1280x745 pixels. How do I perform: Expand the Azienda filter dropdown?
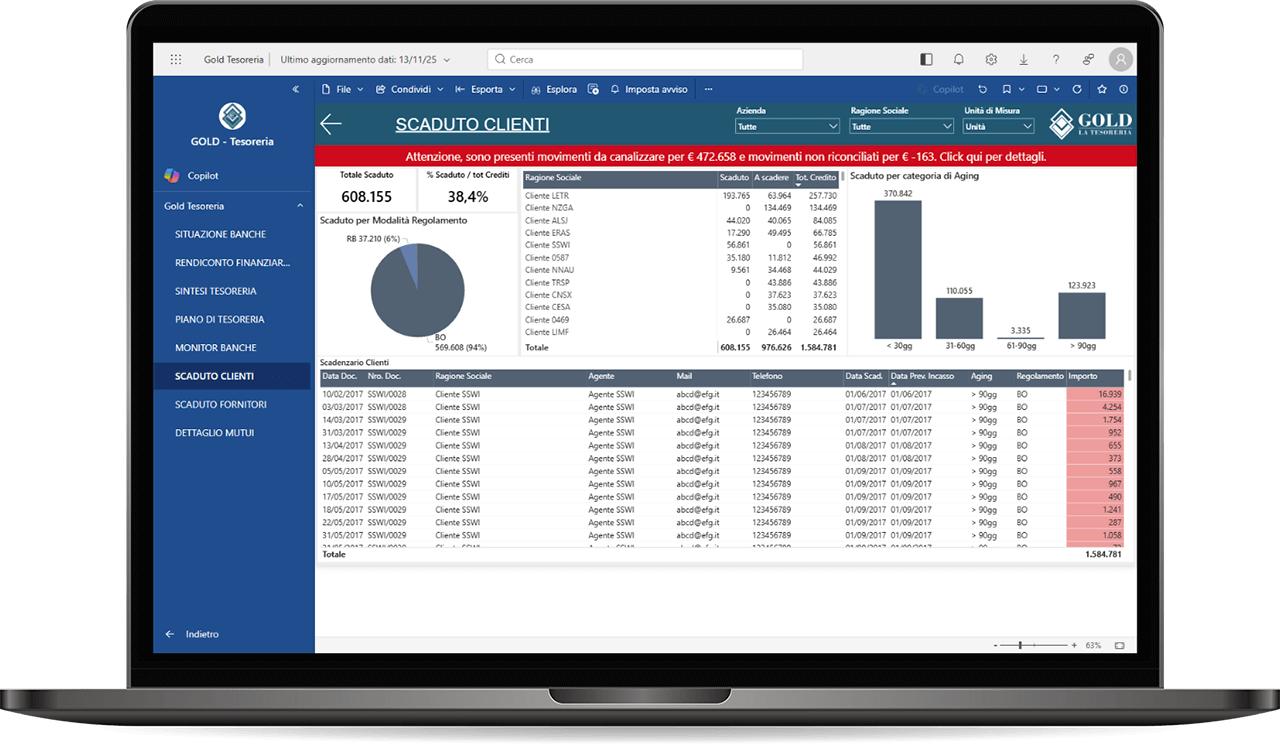787,127
